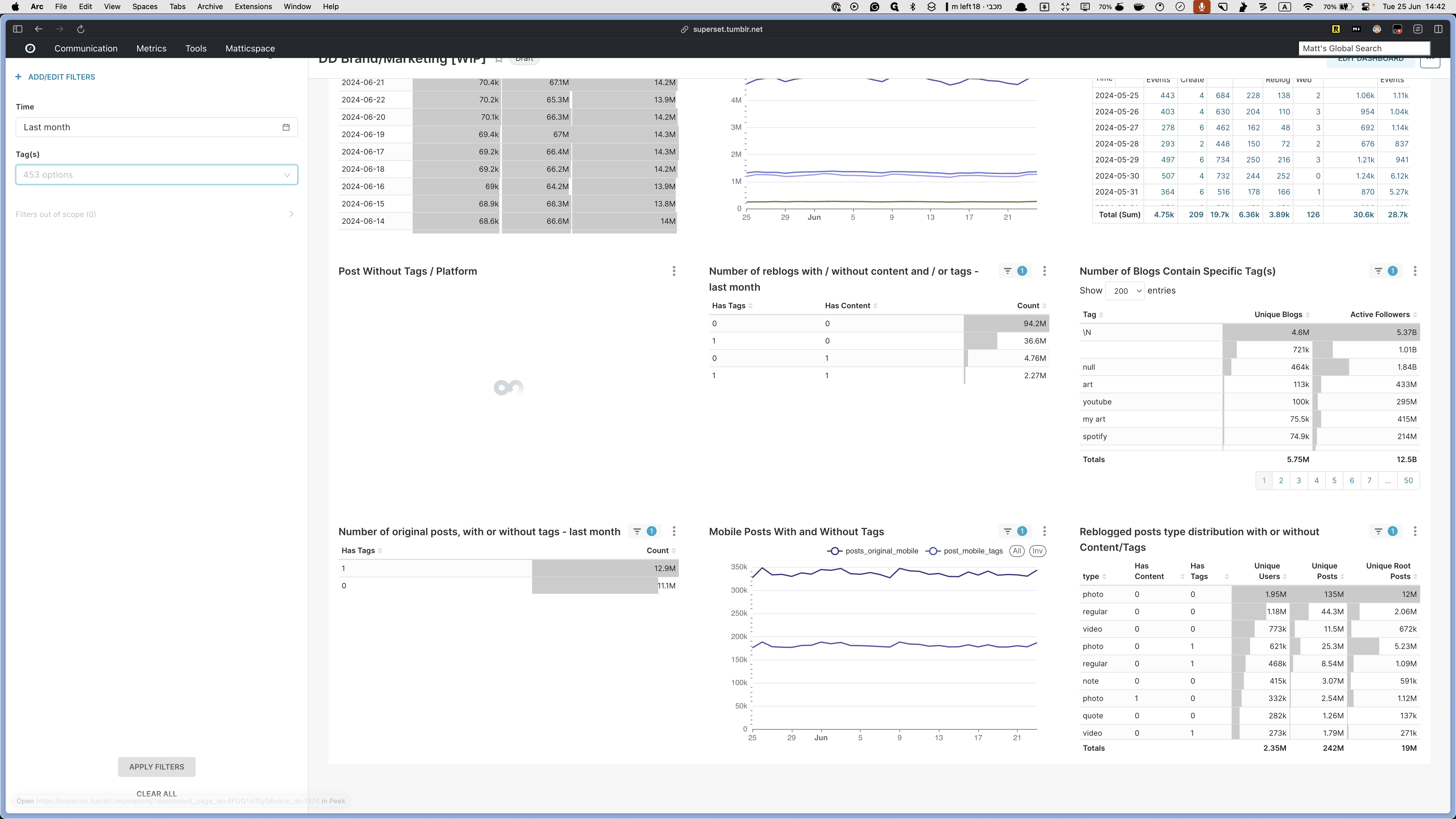
Task: Open the Time filter Last month selector
Action: click(x=157, y=127)
